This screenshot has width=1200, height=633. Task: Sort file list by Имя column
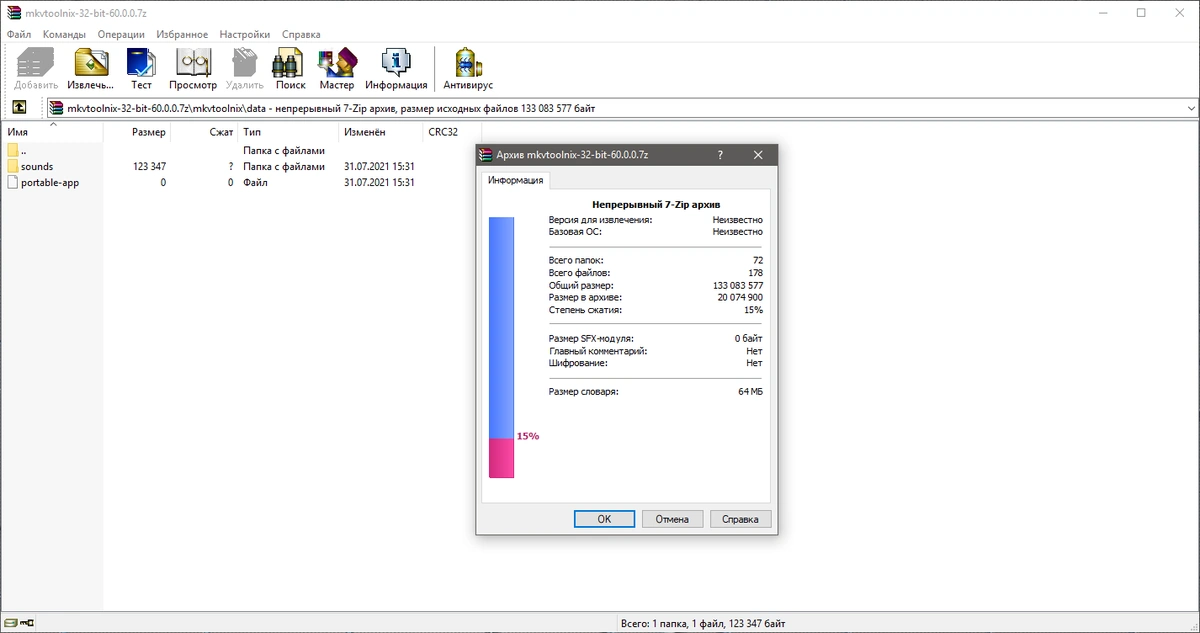pyautogui.click(x=52, y=132)
